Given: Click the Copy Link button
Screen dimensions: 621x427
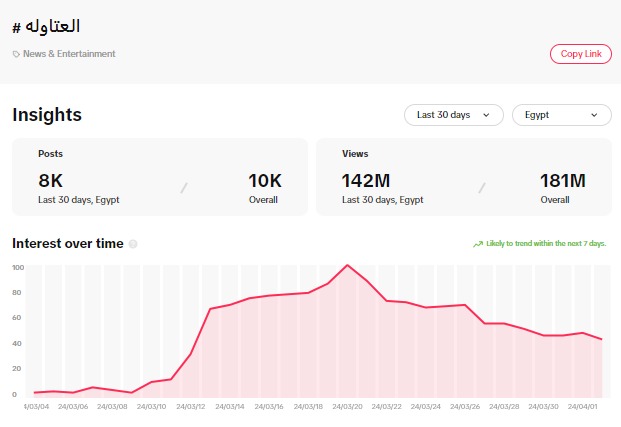Looking at the screenshot, I should [580, 54].
